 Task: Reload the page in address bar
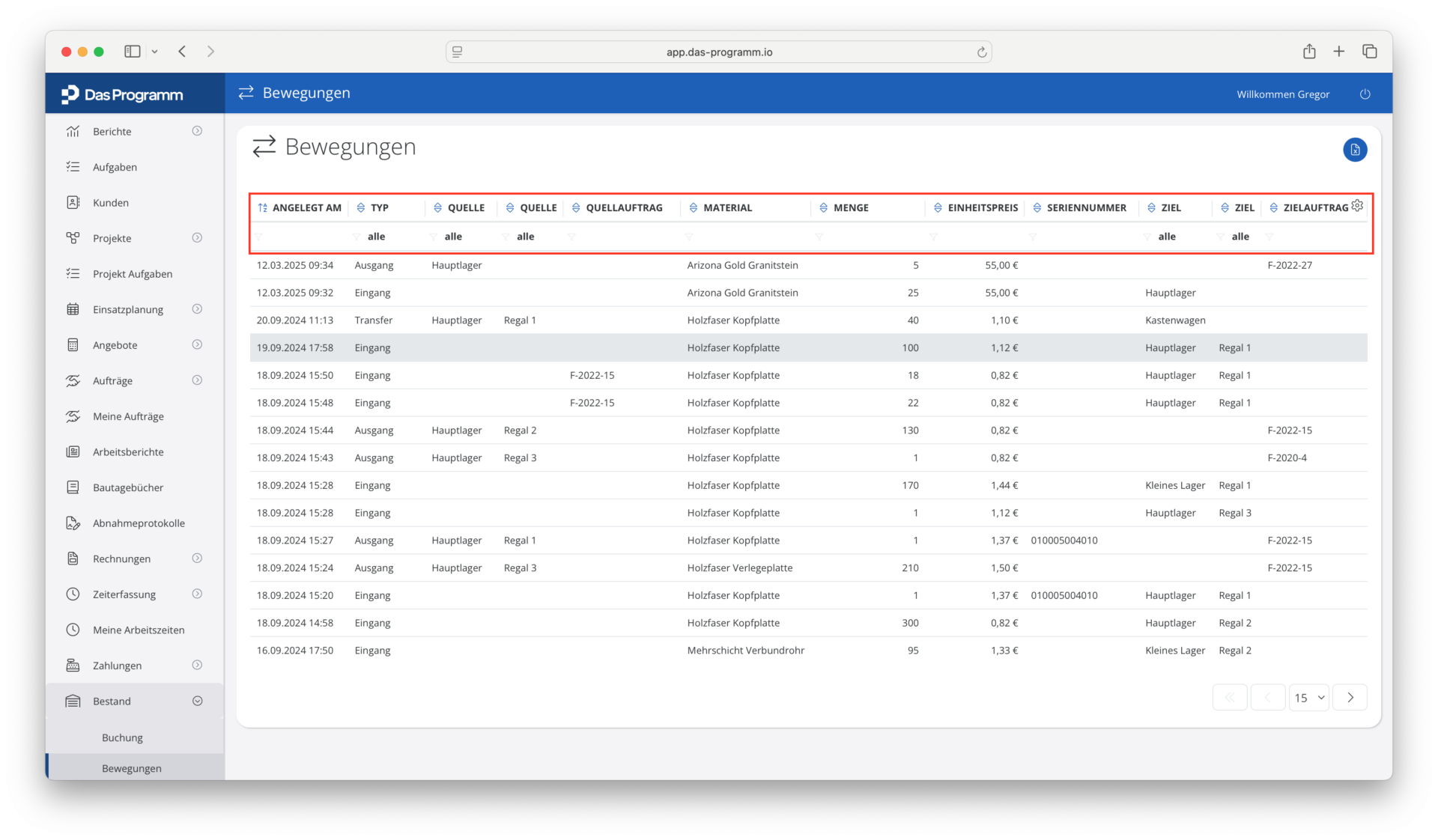tap(981, 52)
